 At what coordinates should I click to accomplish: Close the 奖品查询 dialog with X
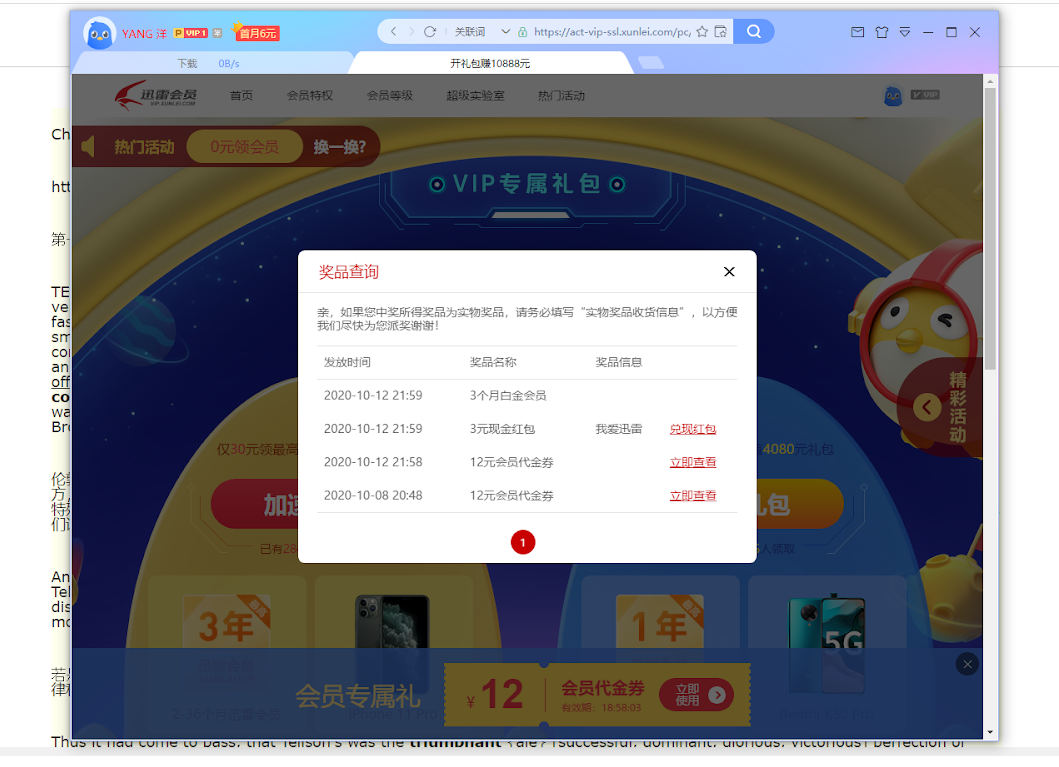point(729,271)
